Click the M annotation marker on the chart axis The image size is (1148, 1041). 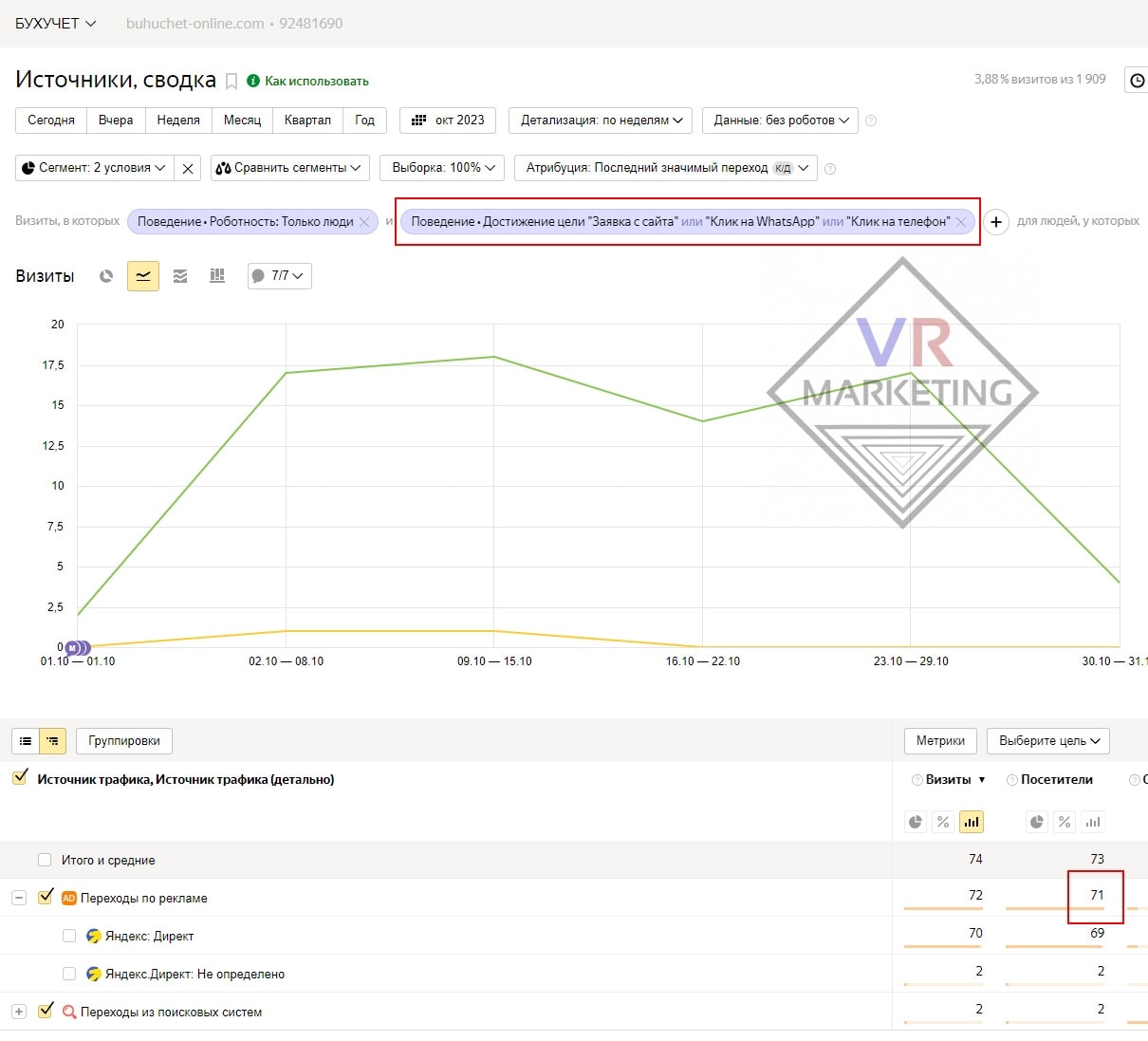[73, 648]
